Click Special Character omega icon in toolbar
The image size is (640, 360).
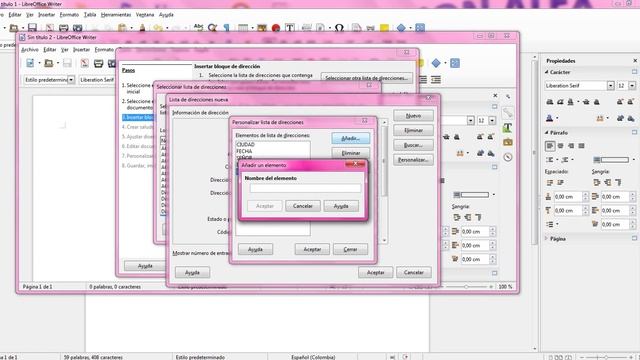(x=339, y=28)
